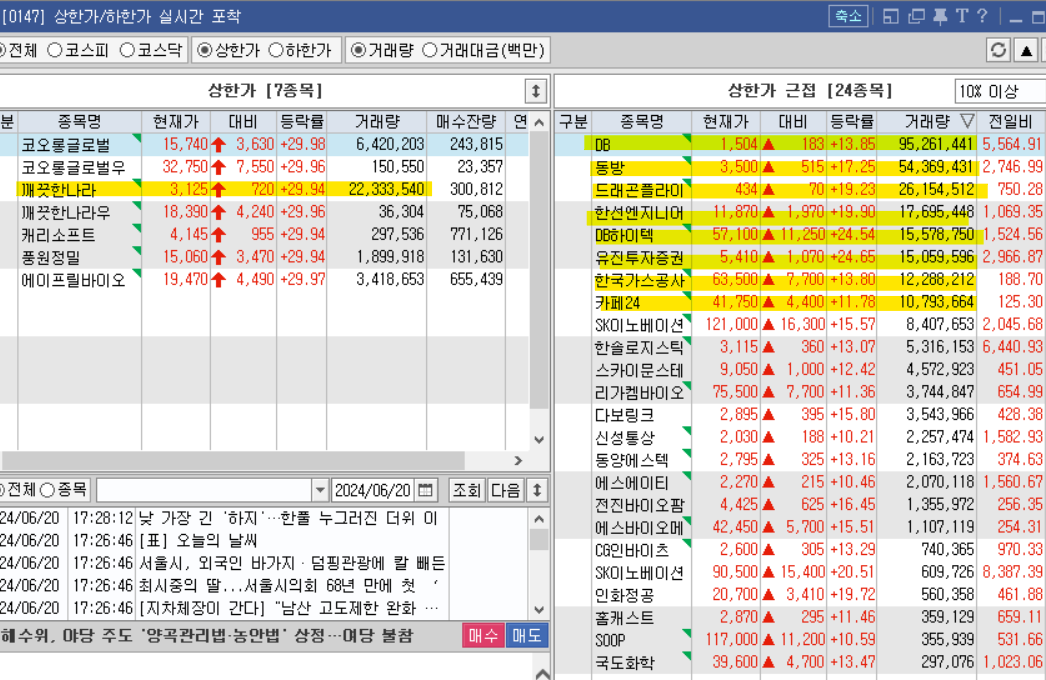The image size is (1046, 680).
Task: Click the bottom collapse up-chevron below news panel
Action: pos(542,673)
